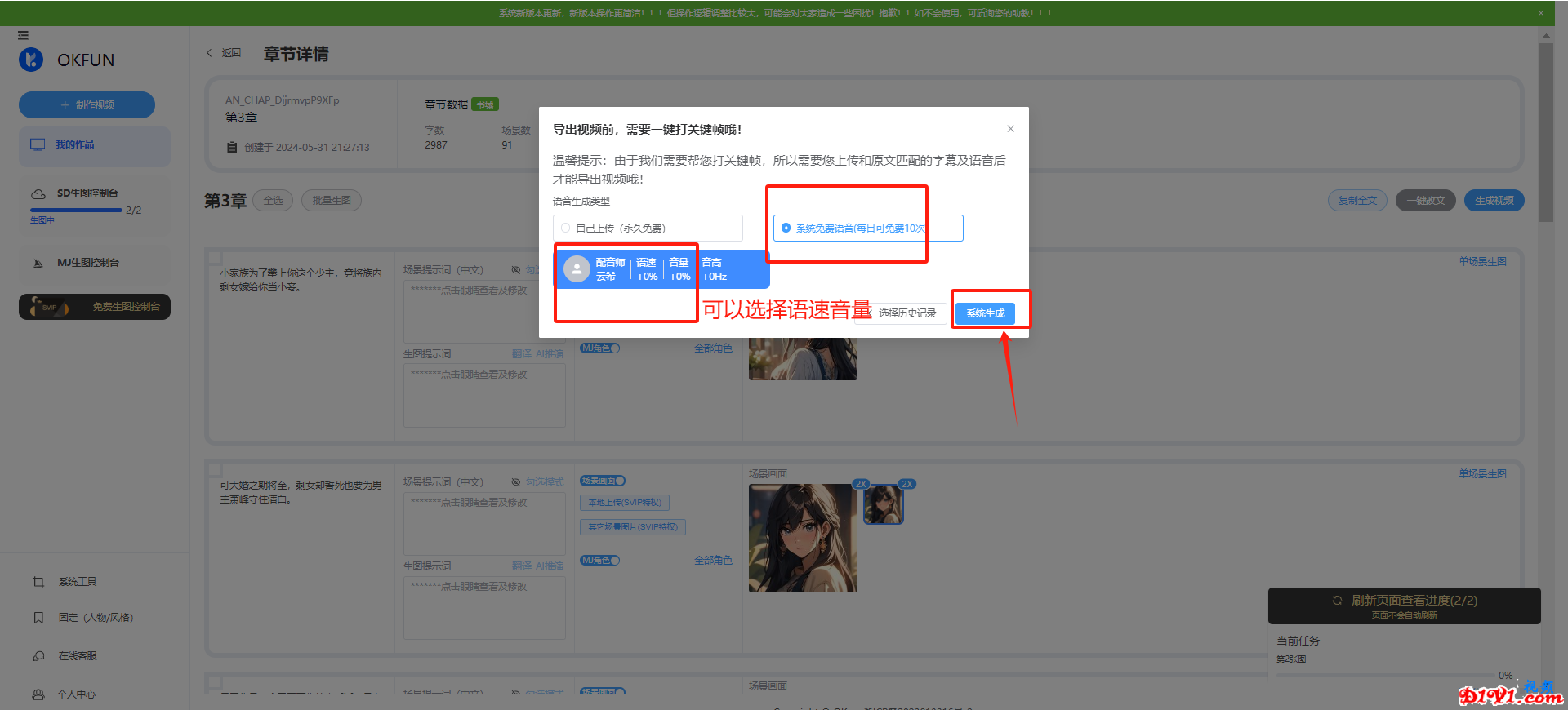Screen dimensions: 1568x710
Task: Click the OKFUN logo icon
Action: tap(31, 60)
